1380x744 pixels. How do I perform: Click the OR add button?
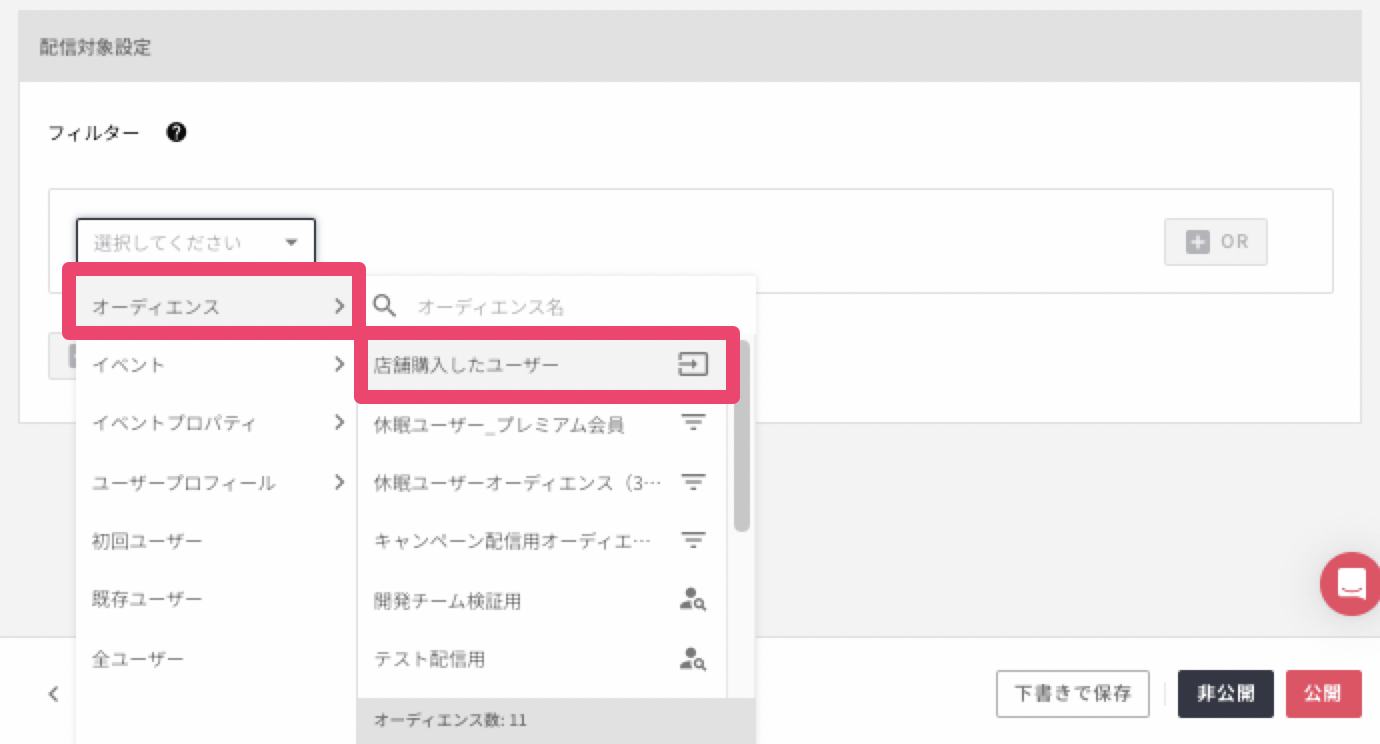[1215, 242]
